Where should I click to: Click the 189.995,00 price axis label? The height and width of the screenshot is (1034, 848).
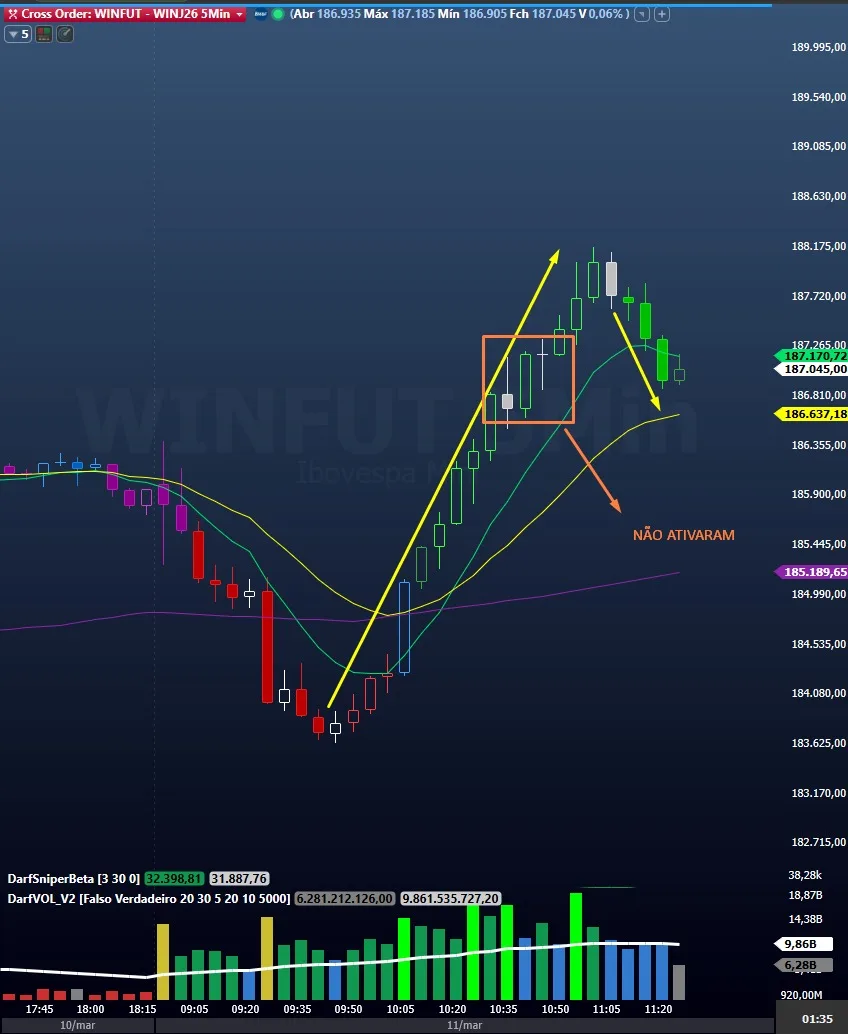pyautogui.click(x=818, y=47)
